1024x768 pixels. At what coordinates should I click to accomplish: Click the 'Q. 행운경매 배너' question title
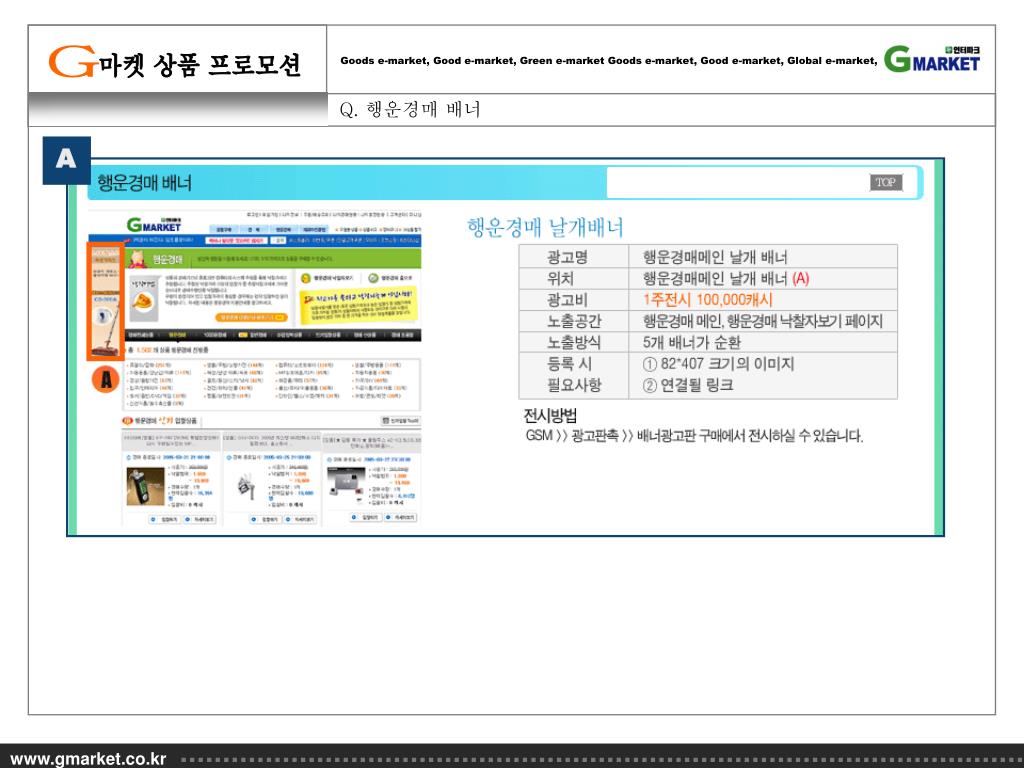410,109
